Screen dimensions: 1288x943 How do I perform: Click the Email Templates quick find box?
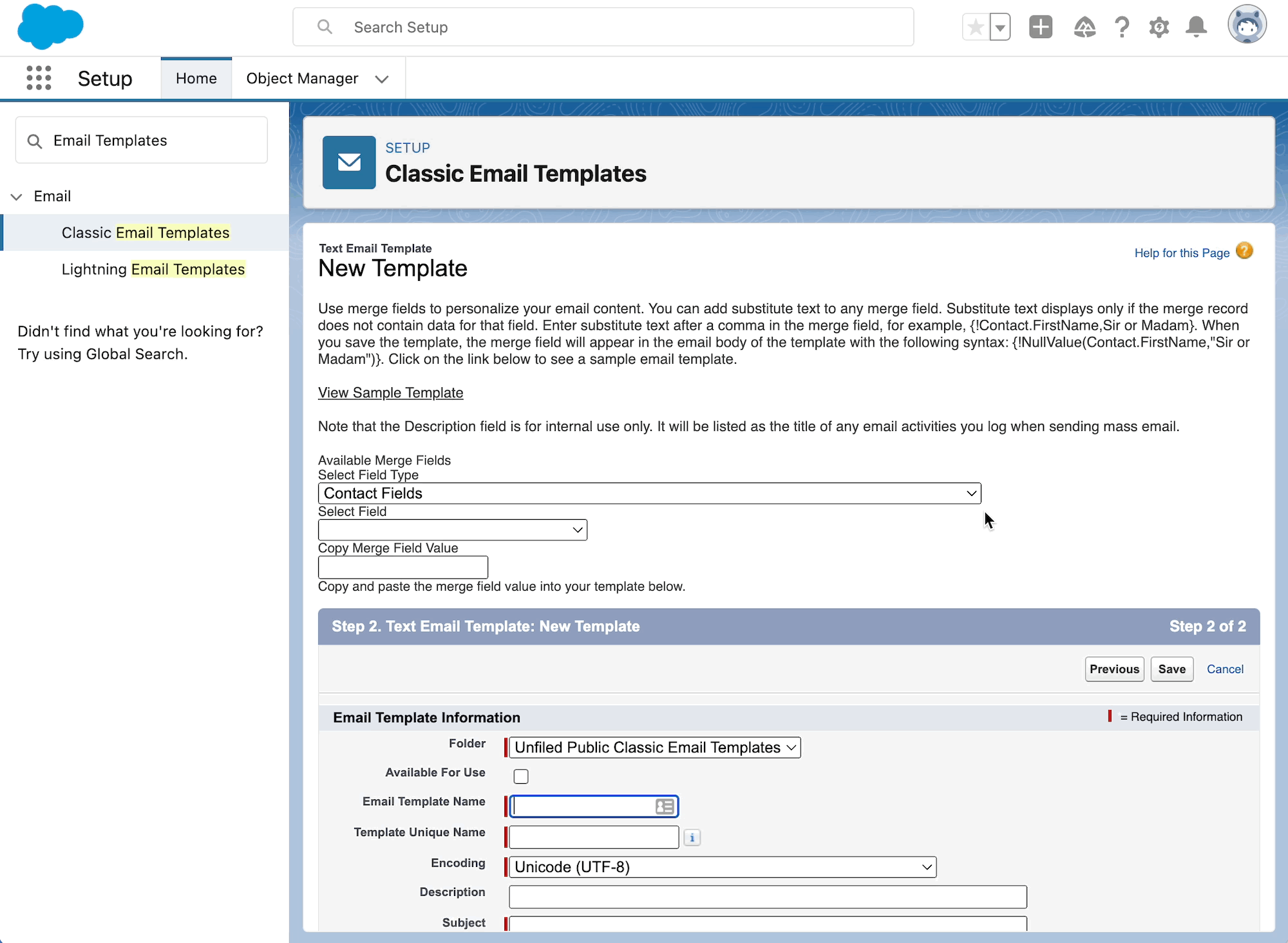pyautogui.click(x=142, y=140)
